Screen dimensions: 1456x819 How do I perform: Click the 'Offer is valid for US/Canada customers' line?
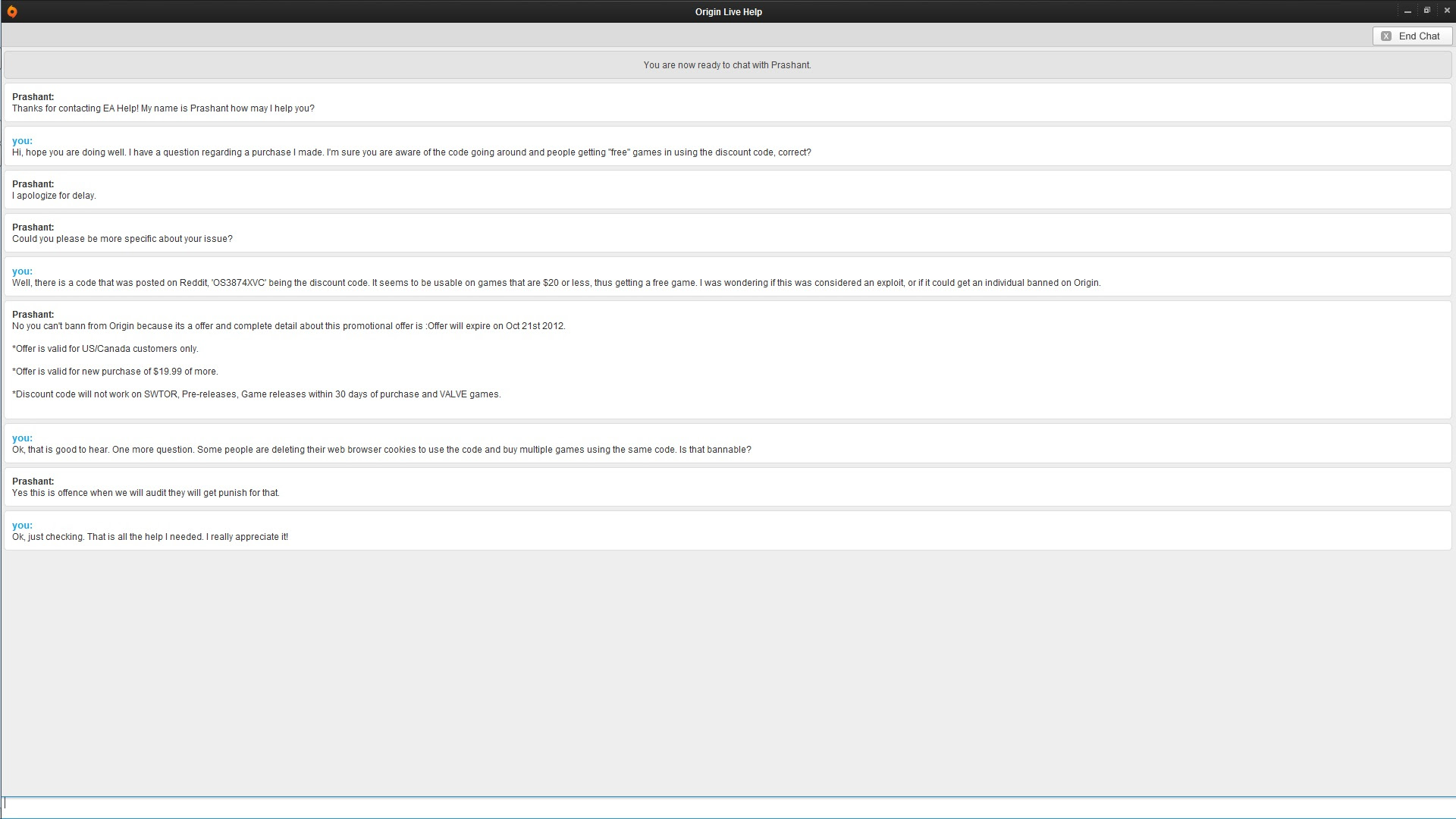tap(105, 349)
